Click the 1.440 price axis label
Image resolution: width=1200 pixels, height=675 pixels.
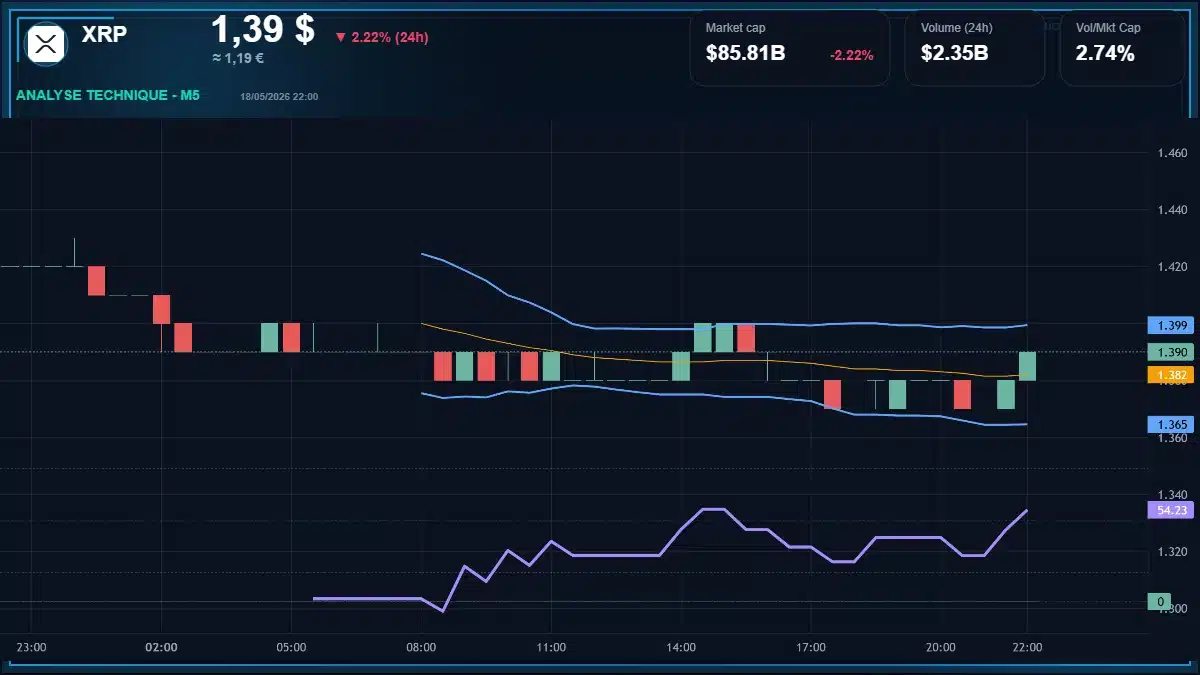point(1171,210)
